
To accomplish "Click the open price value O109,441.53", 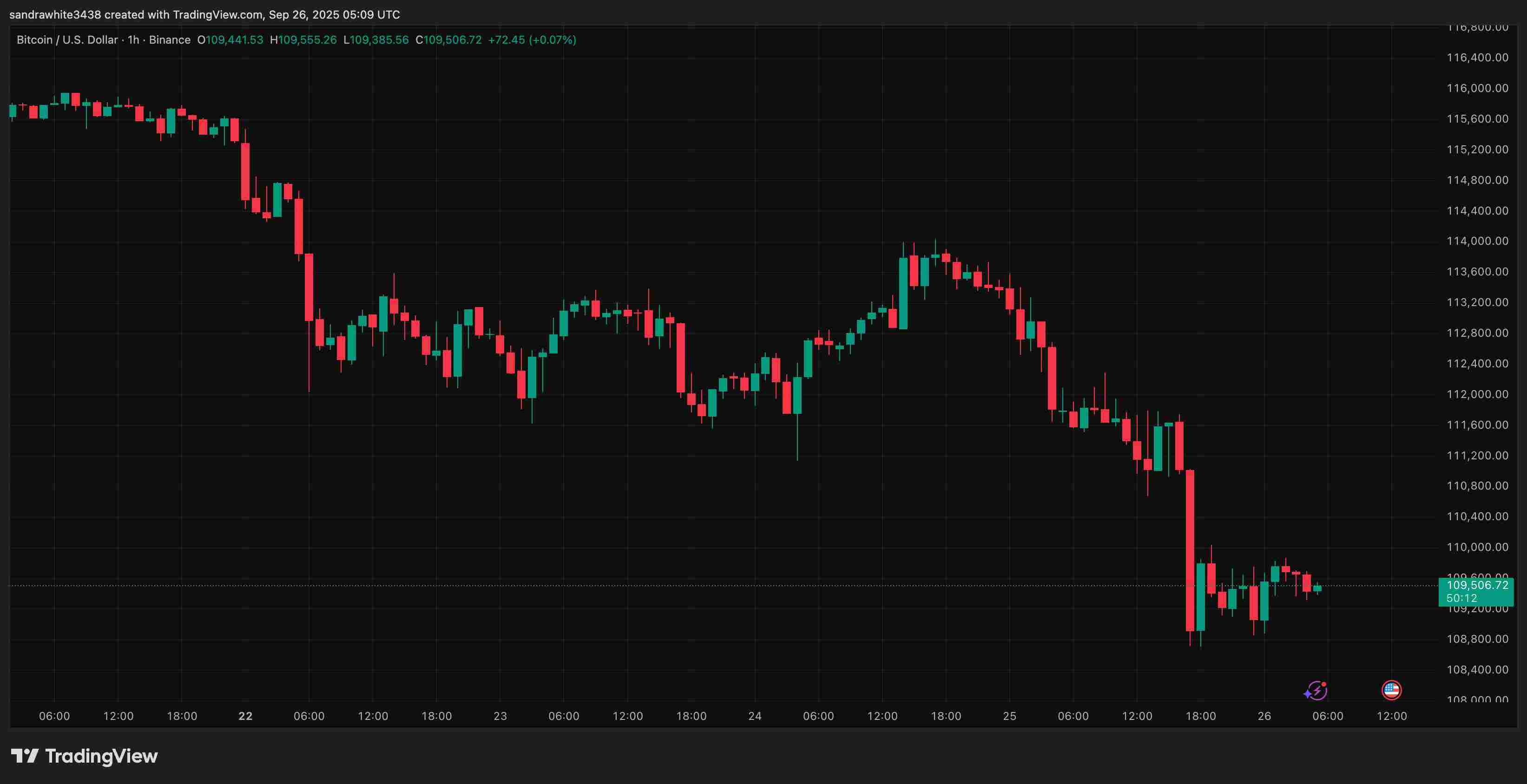I will coord(230,39).
